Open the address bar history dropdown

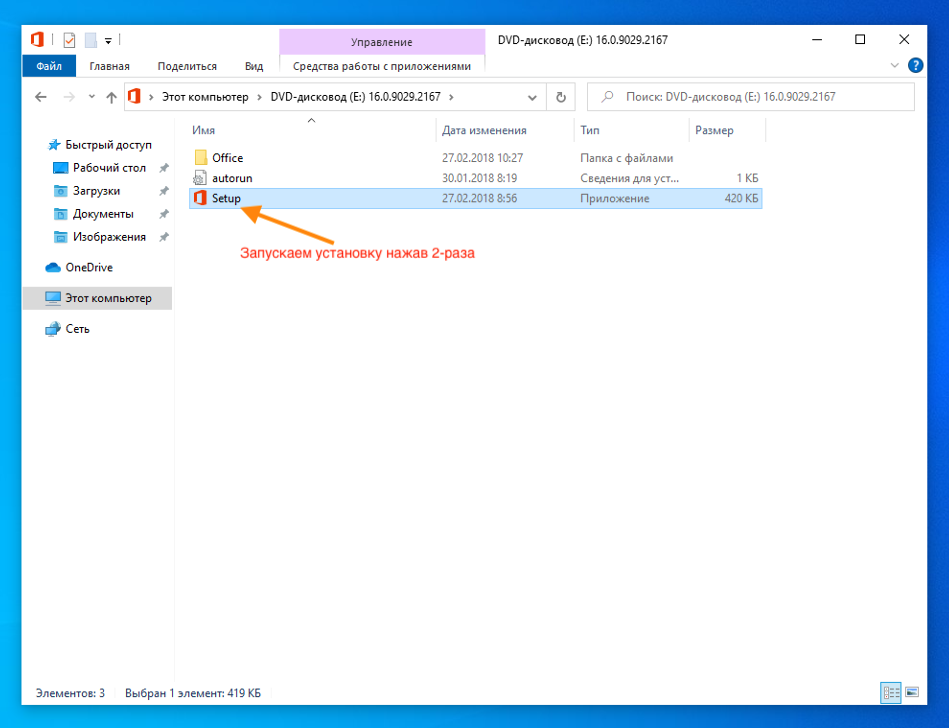532,97
